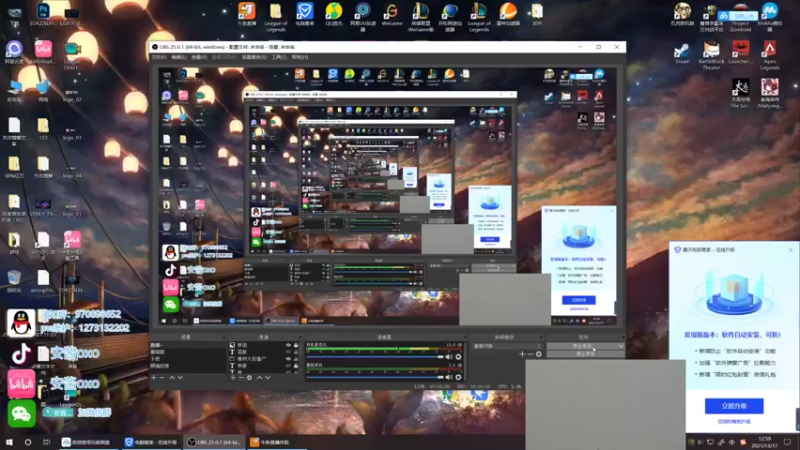Toggle visibility eye of second source row
800x450 pixels.
(288, 352)
